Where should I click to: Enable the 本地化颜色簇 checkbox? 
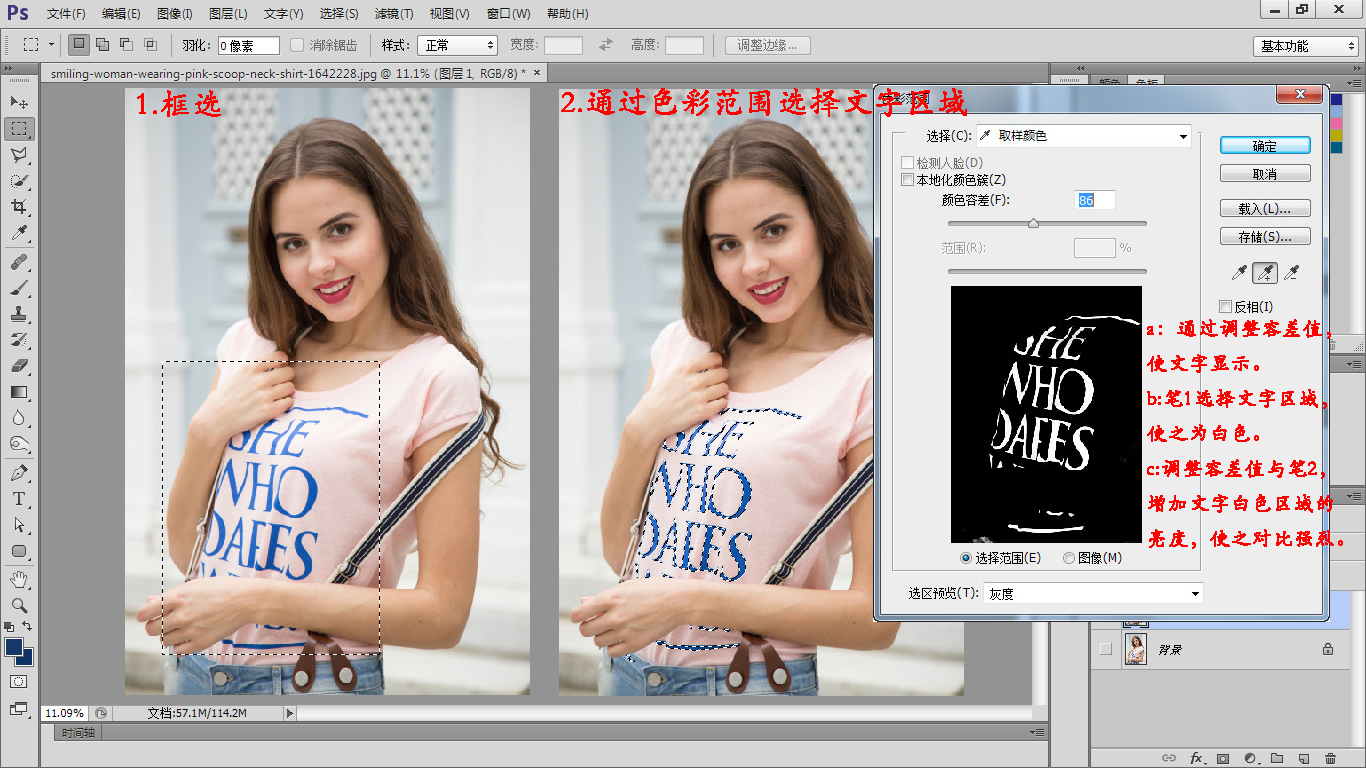908,180
